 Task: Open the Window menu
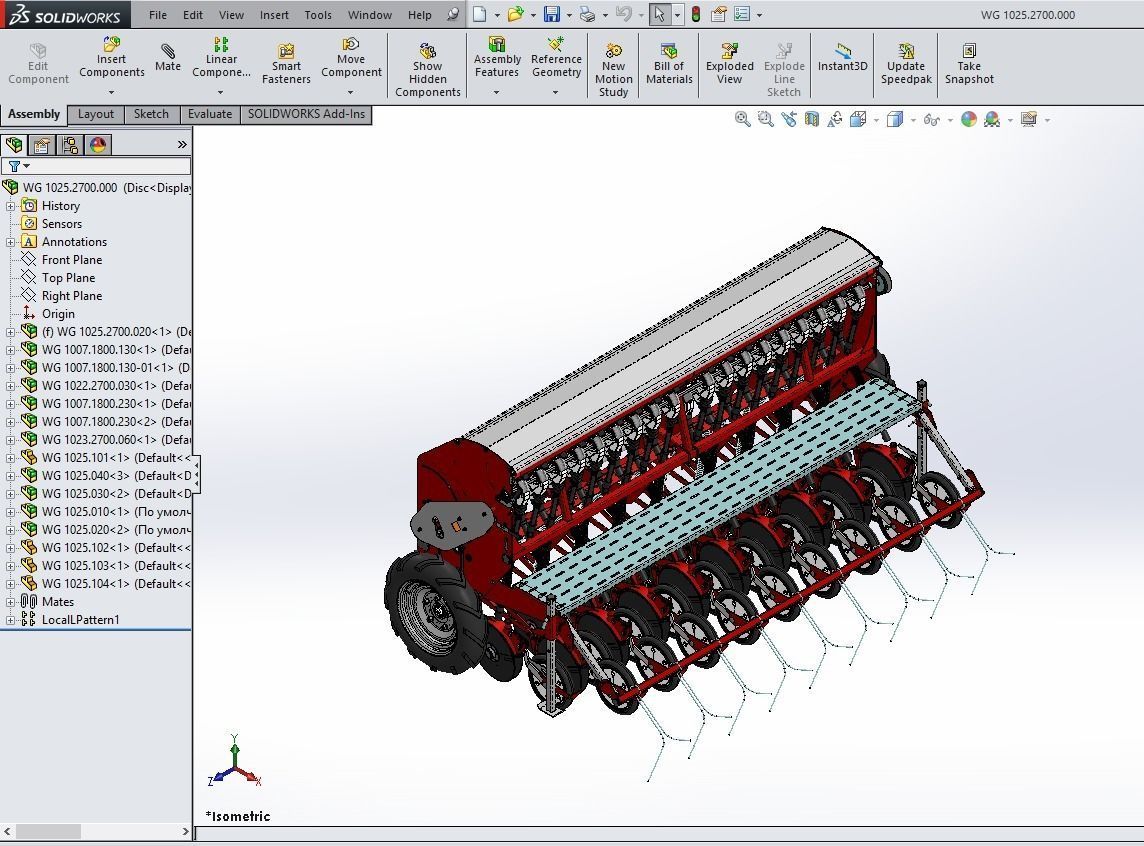point(370,15)
